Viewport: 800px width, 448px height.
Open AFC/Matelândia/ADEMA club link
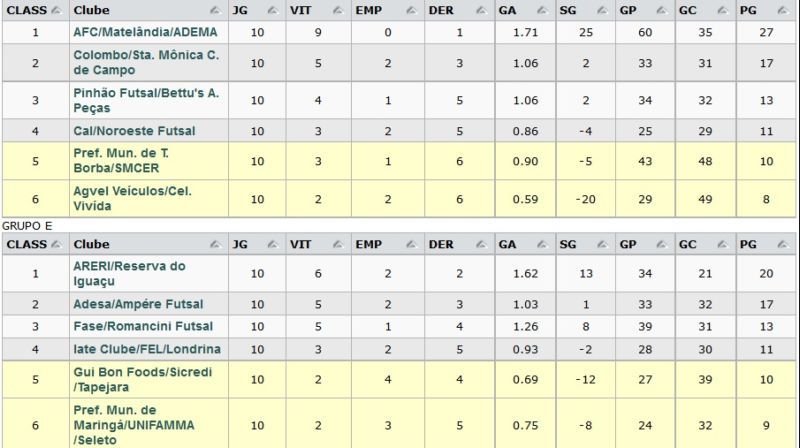click(x=145, y=32)
